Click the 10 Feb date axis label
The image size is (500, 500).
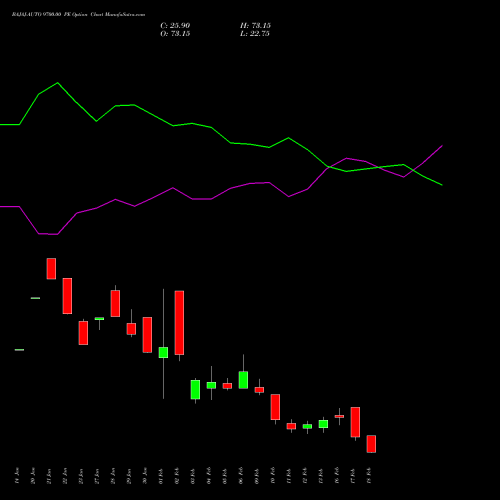[274, 476]
